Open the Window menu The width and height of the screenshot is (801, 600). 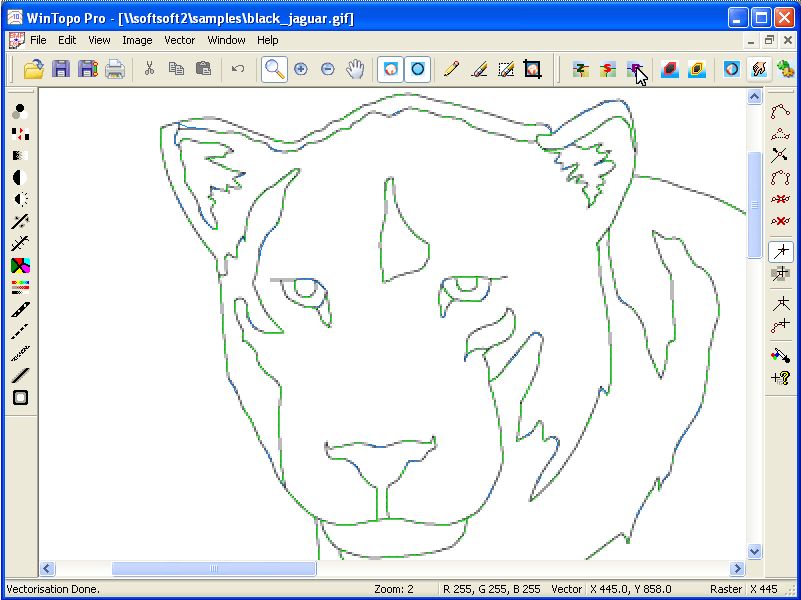tap(226, 40)
